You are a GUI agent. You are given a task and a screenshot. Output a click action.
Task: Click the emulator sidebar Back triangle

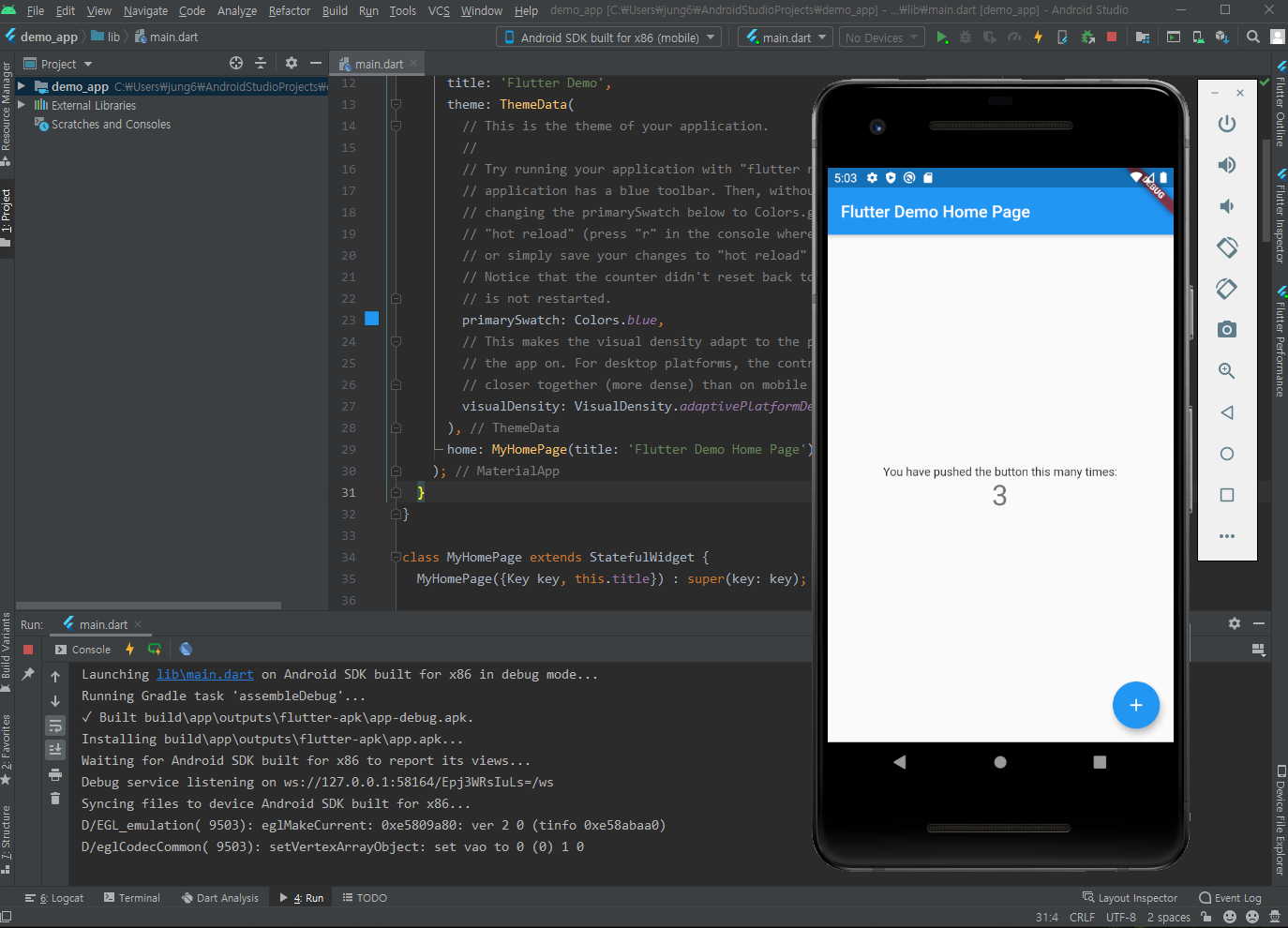[1226, 412]
